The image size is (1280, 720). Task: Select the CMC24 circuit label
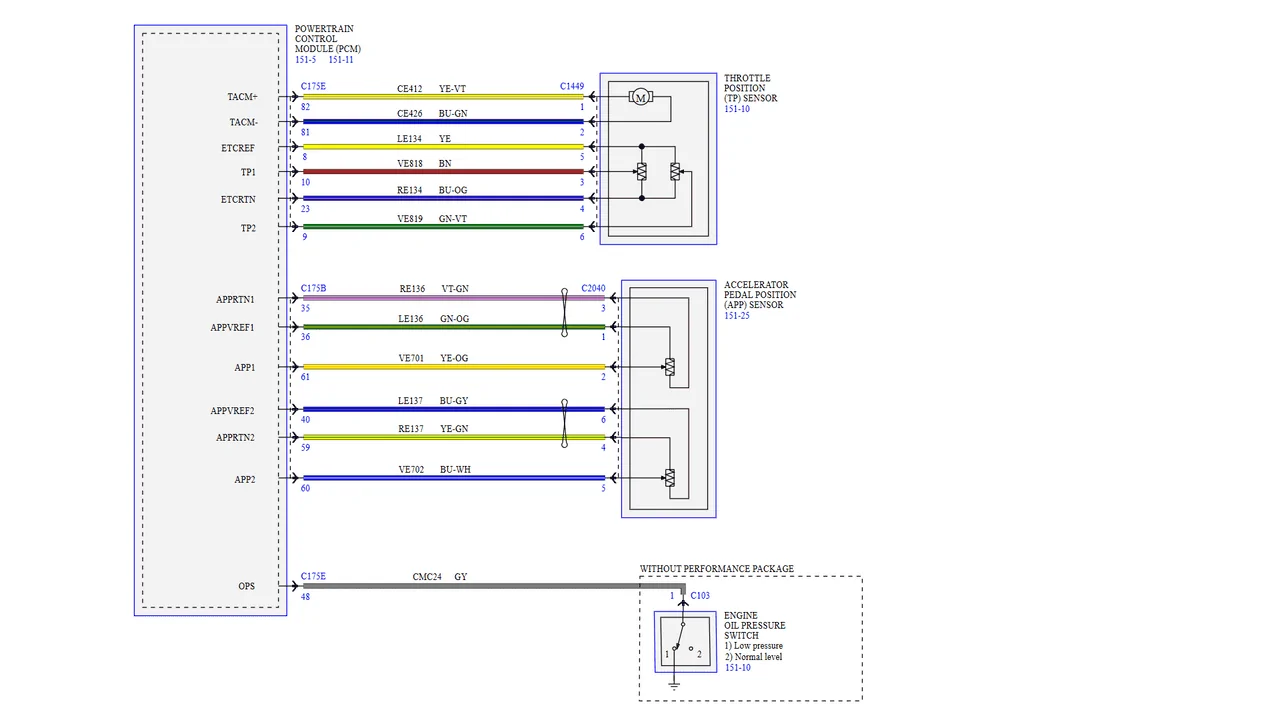tap(427, 577)
